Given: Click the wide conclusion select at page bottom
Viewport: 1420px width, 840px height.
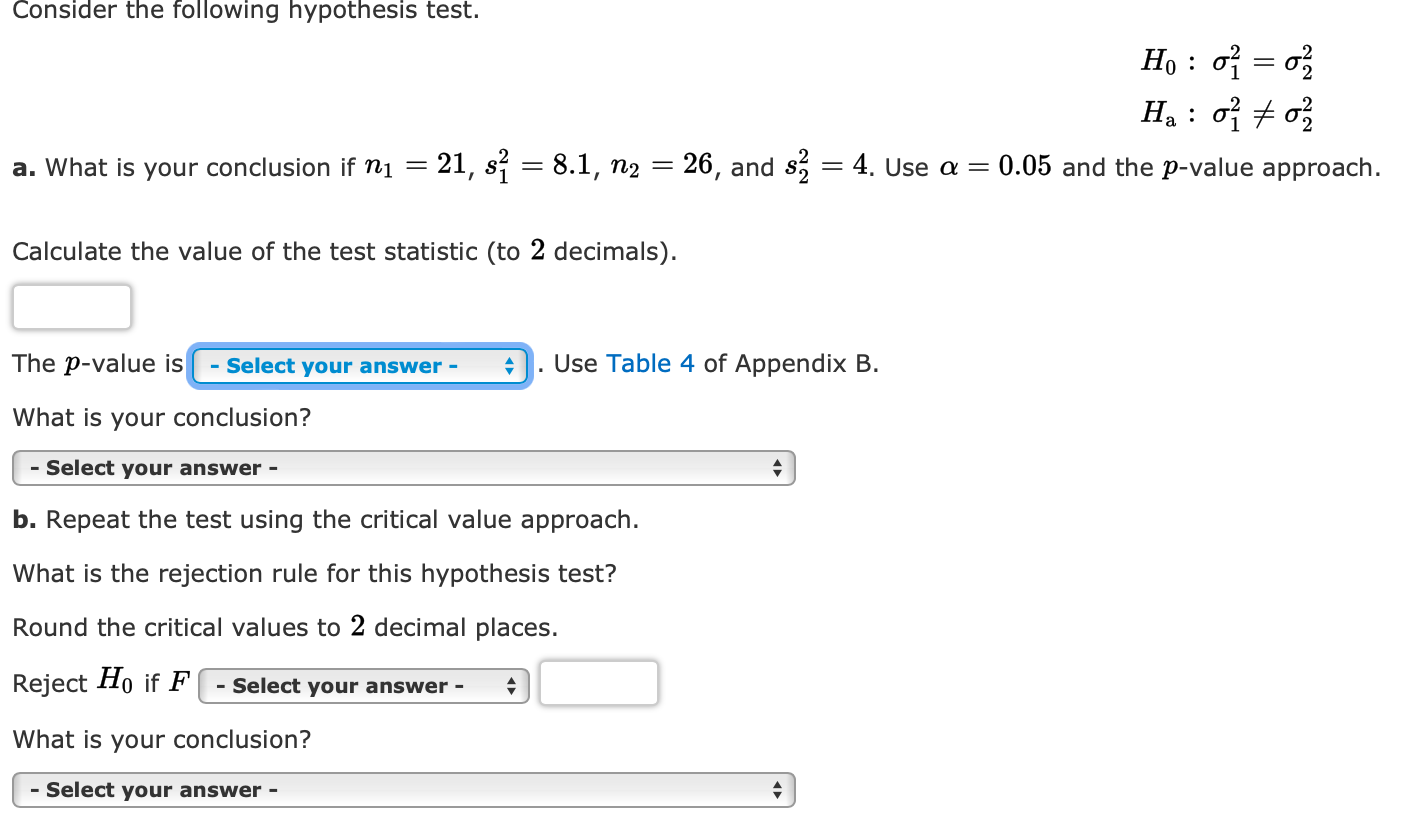Looking at the screenshot, I should (x=403, y=789).
